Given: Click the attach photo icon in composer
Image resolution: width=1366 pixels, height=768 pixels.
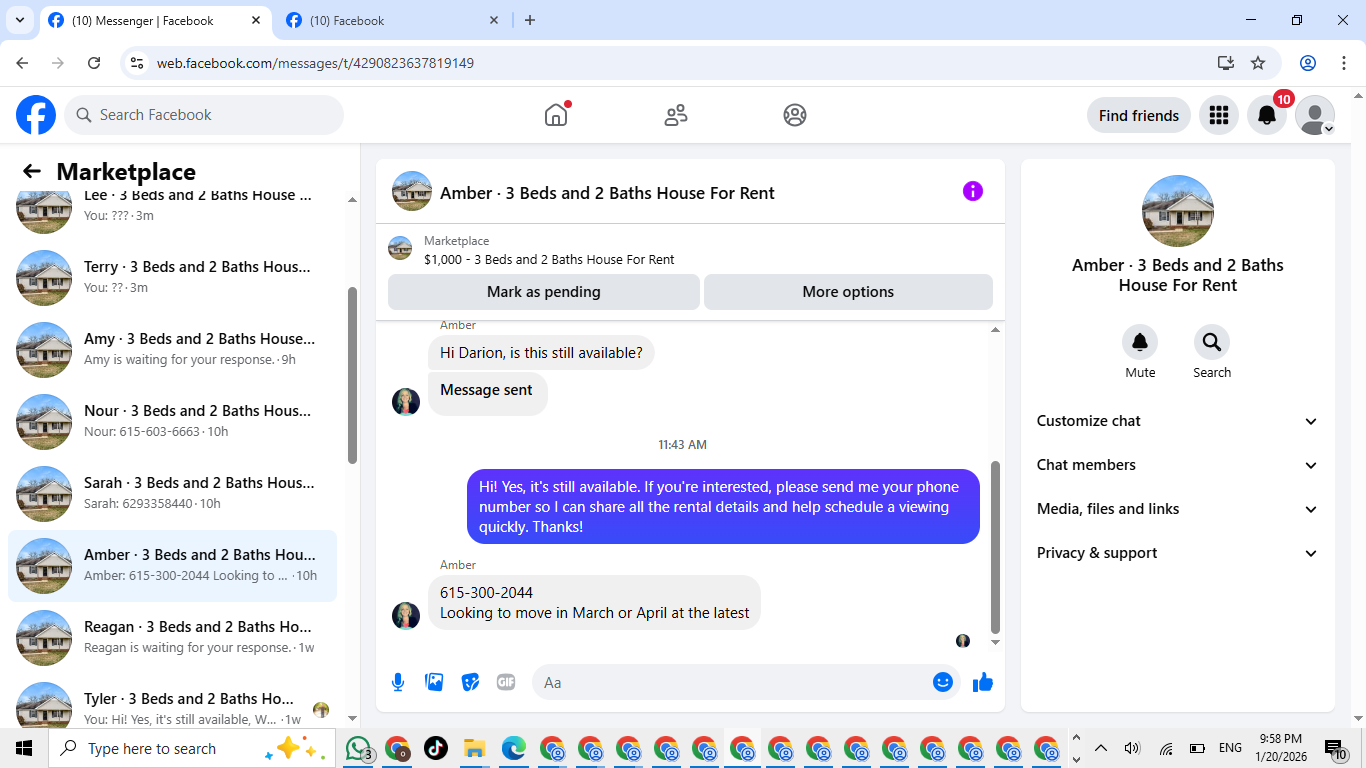Looking at the screenshot, I should point(434,682).
